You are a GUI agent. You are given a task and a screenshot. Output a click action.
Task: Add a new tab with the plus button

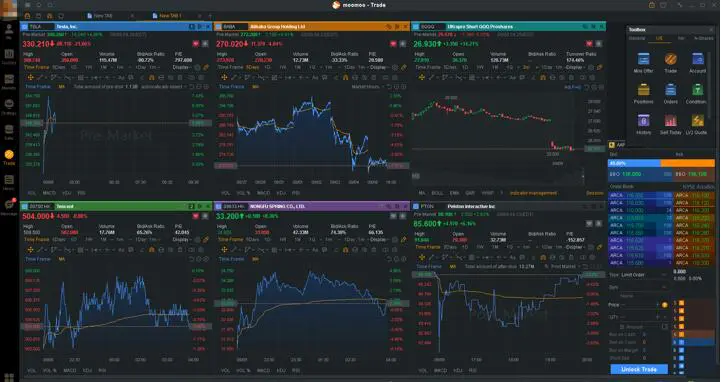tap(210, 16)
